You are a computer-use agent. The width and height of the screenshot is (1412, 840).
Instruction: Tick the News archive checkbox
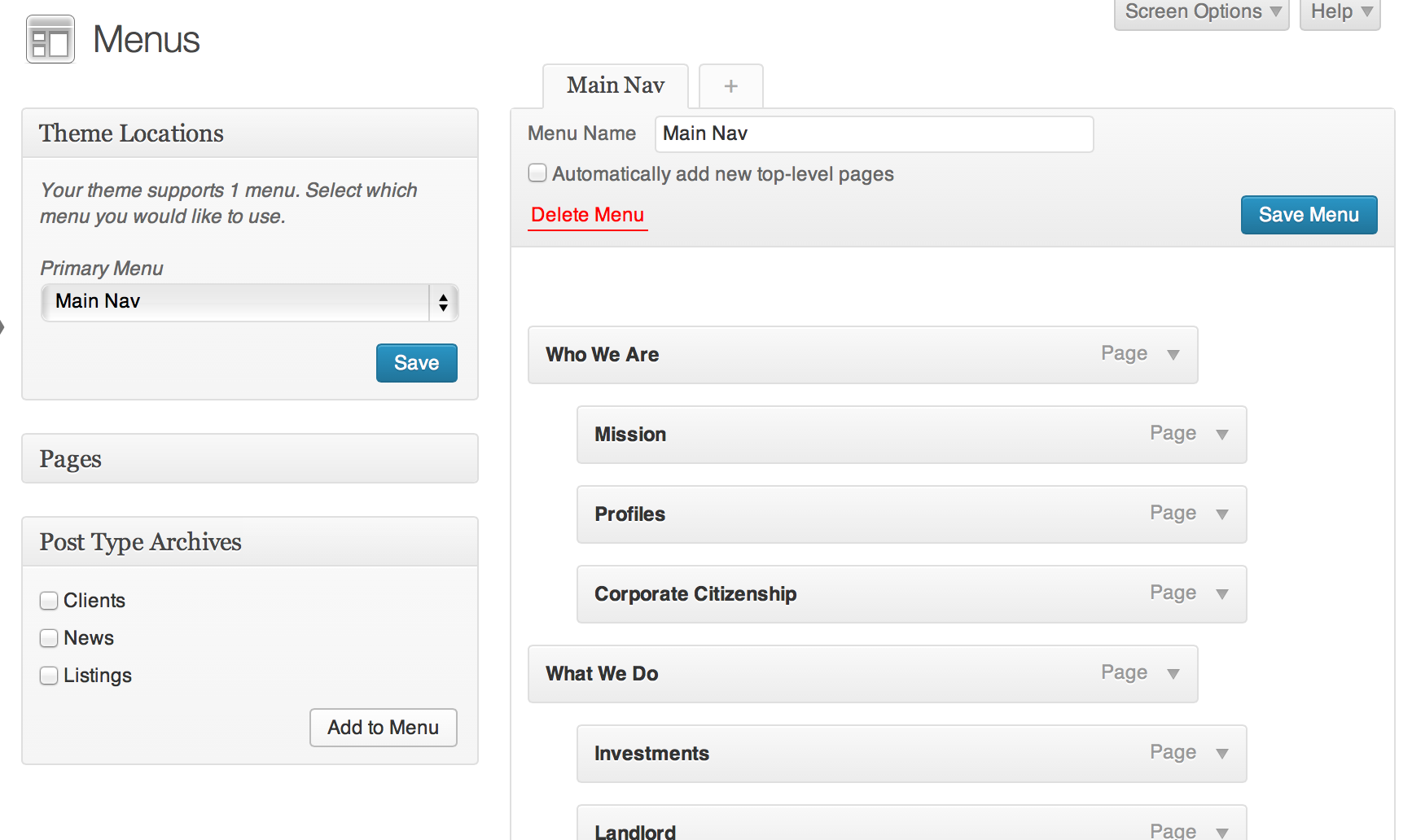(49, 638)
